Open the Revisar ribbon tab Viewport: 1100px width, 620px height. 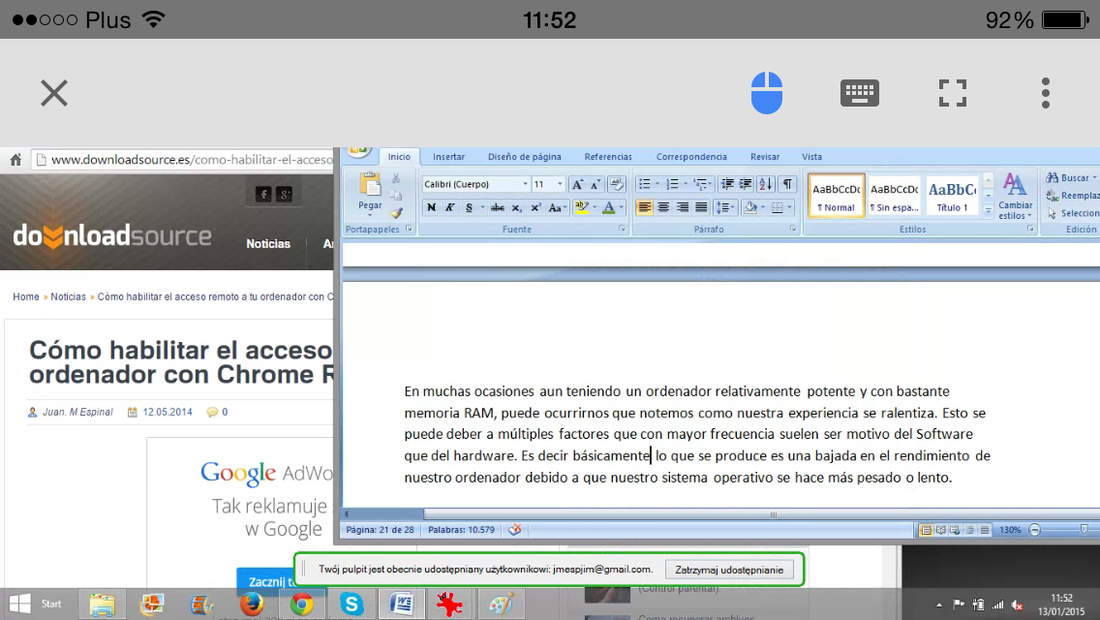(x=765, y=157)
